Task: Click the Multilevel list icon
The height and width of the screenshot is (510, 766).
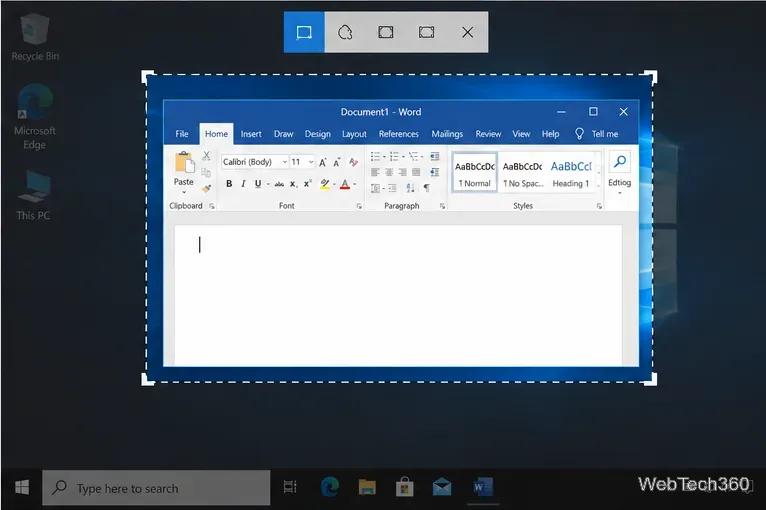Action: click(x=413, y=156)
